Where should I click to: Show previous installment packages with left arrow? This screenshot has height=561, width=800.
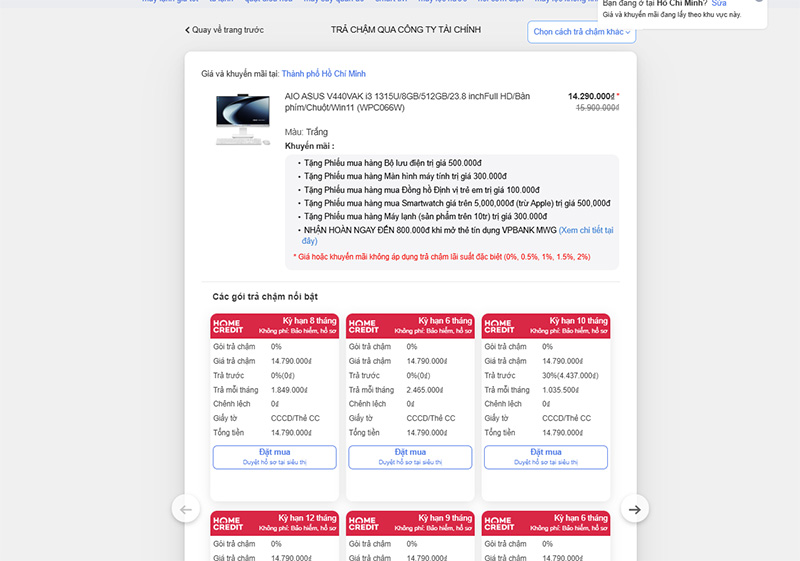186,509
